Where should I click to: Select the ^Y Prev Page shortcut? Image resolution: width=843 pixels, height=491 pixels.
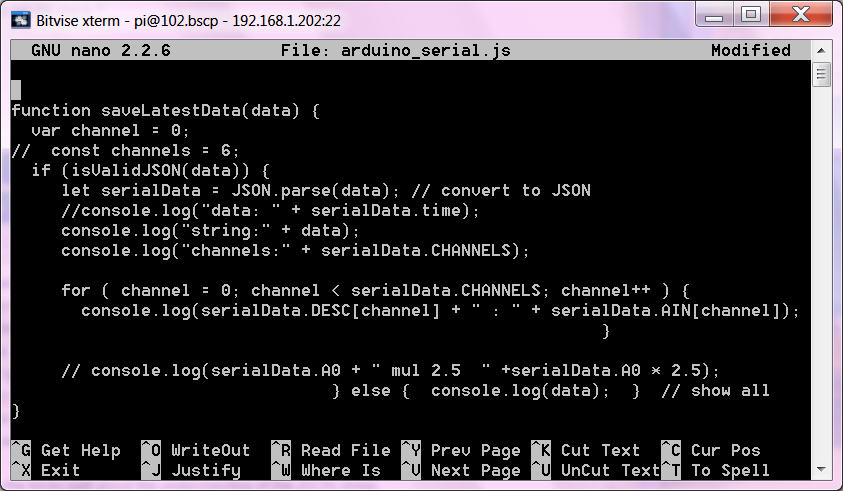click(x=460, y=450)
